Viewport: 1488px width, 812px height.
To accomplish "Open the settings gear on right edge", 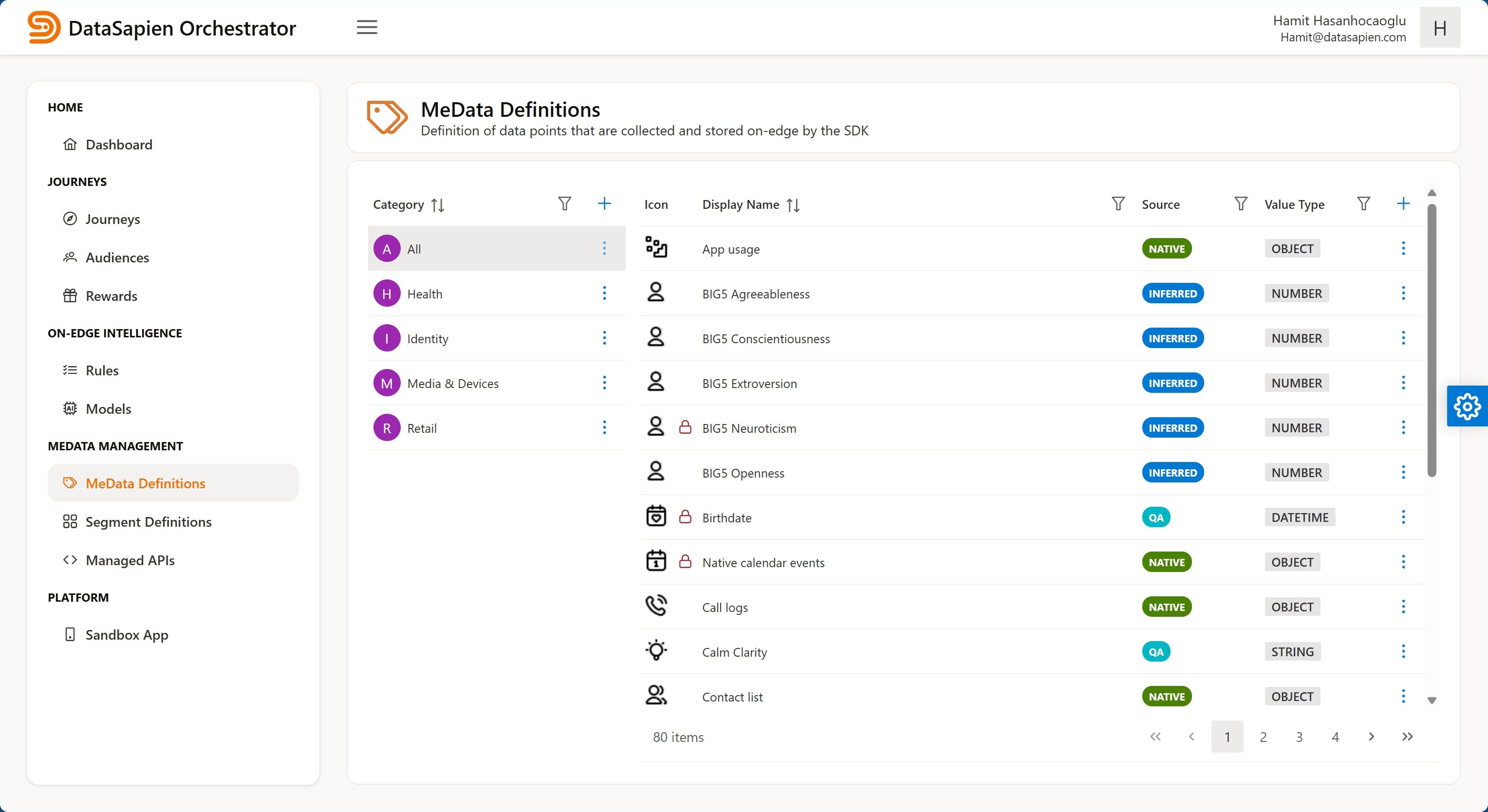I will (1467, 406).
